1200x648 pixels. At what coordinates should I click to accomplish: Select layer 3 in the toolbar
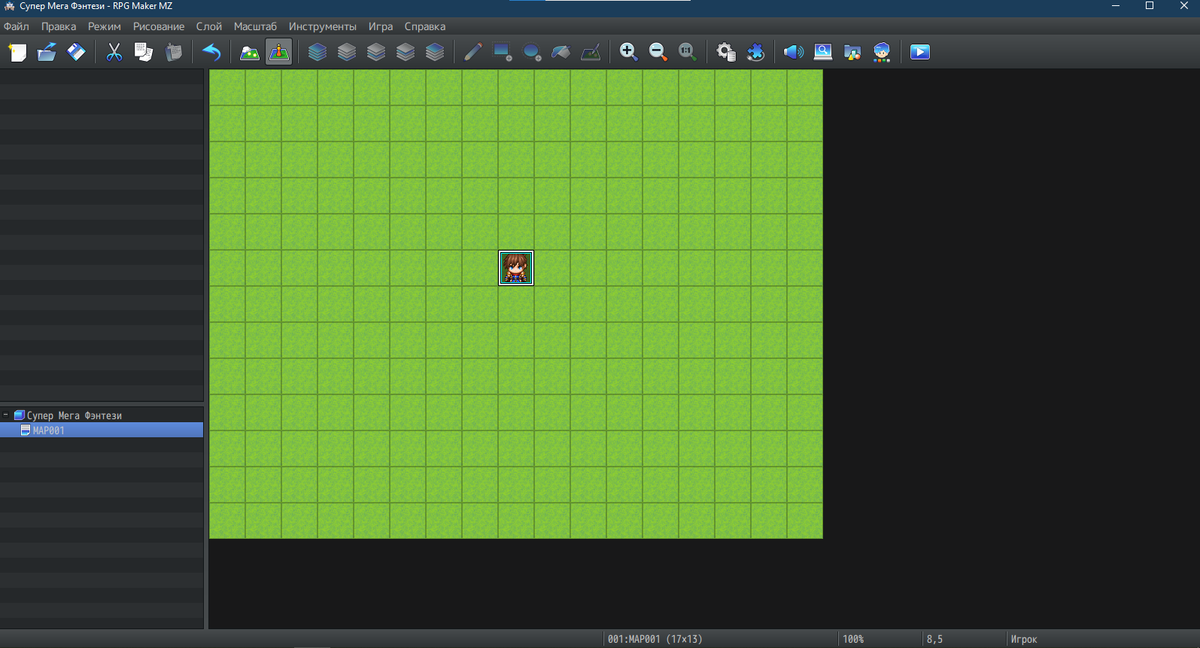coord(405,52)
